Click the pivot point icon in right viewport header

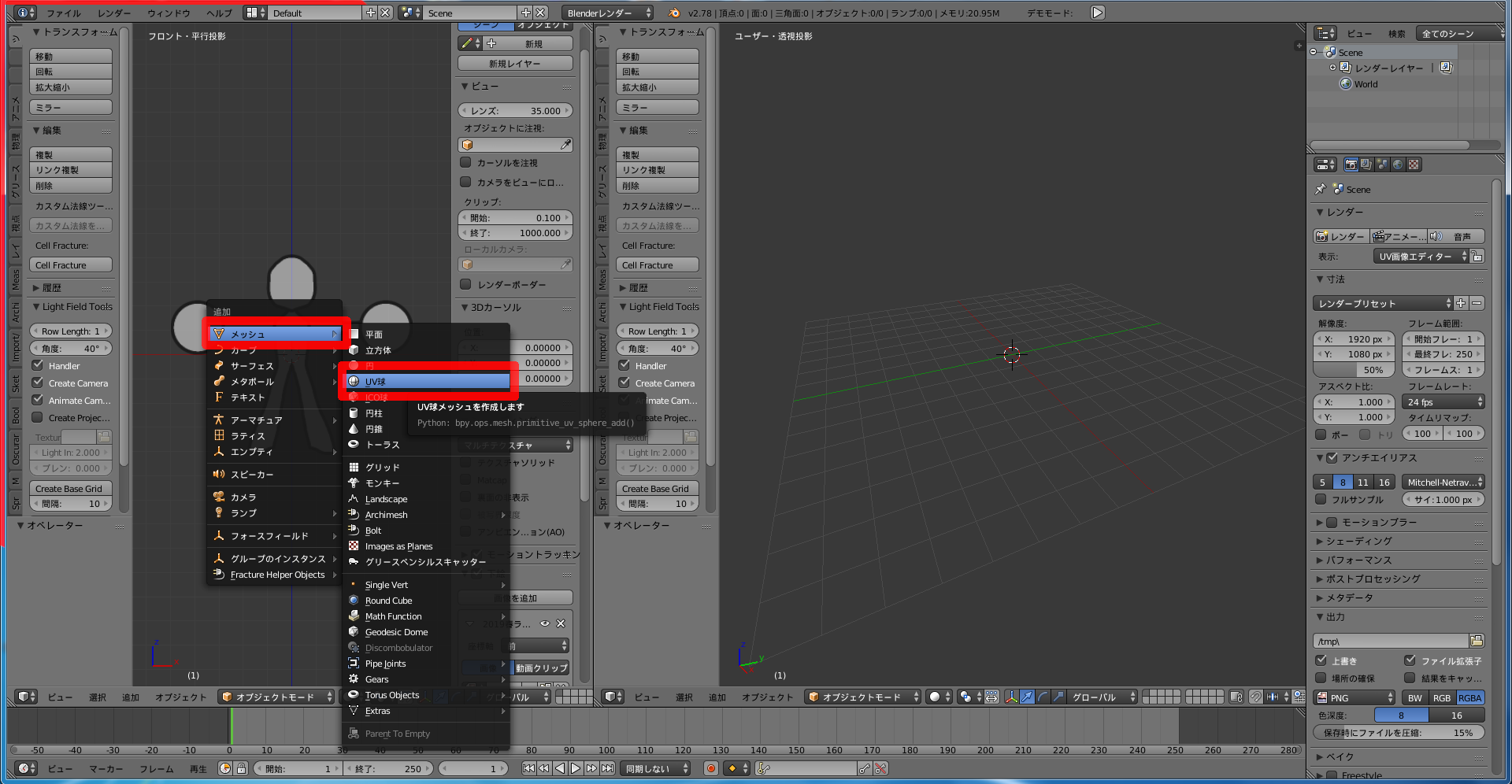969,697
